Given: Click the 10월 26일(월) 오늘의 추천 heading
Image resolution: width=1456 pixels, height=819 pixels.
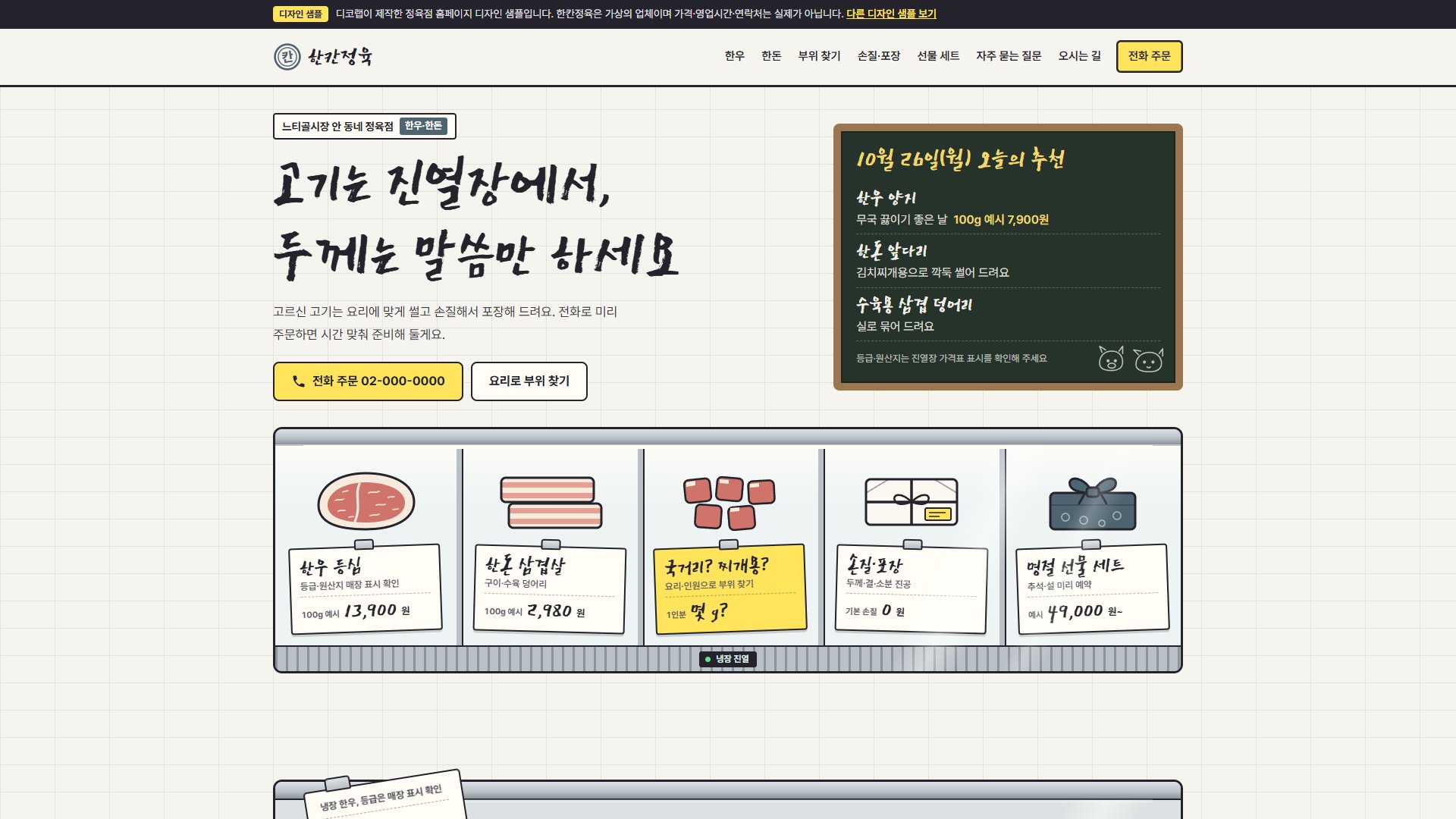Looking at the screenshot, I should pos(960,159).
